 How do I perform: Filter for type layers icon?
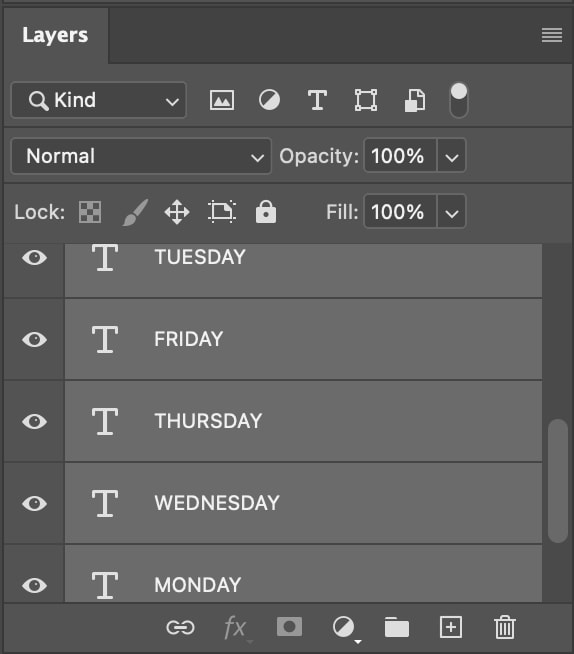[317, 100]
